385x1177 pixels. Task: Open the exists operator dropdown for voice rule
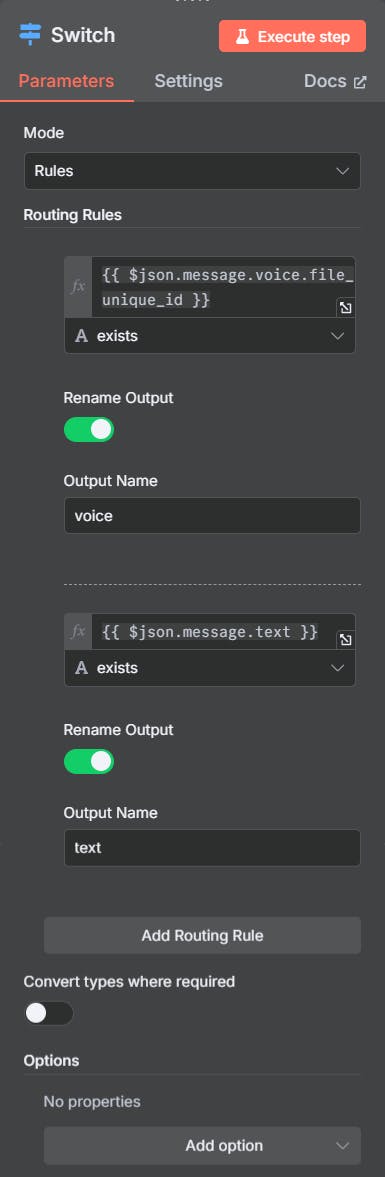click(x=210, y=336)
